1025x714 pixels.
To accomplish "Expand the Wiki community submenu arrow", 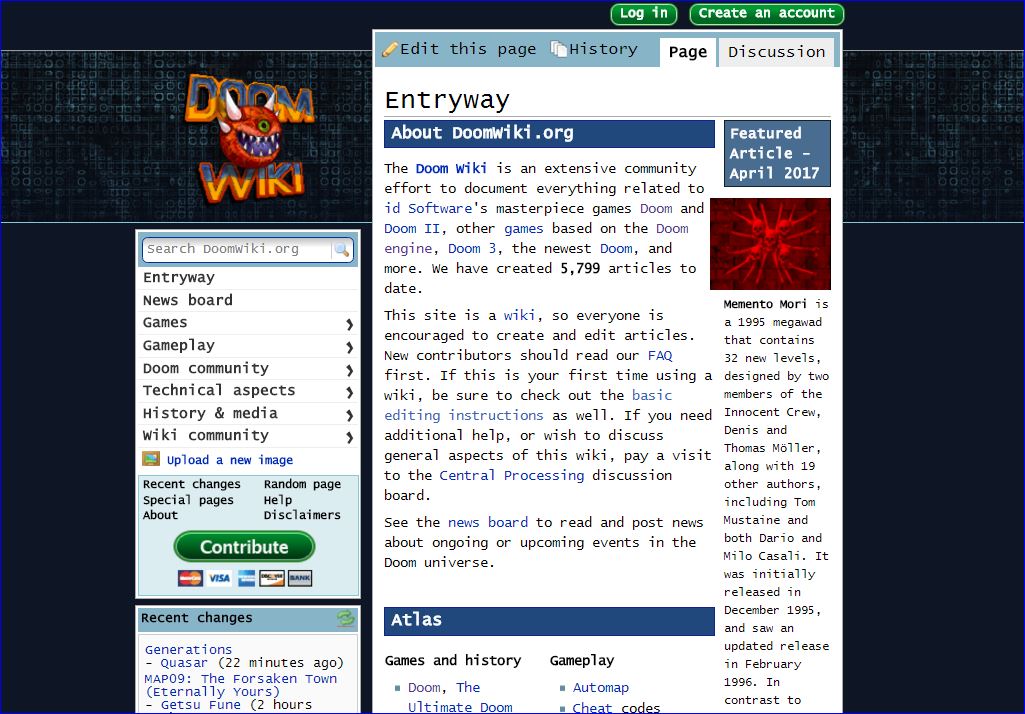I will click(350, 437).
